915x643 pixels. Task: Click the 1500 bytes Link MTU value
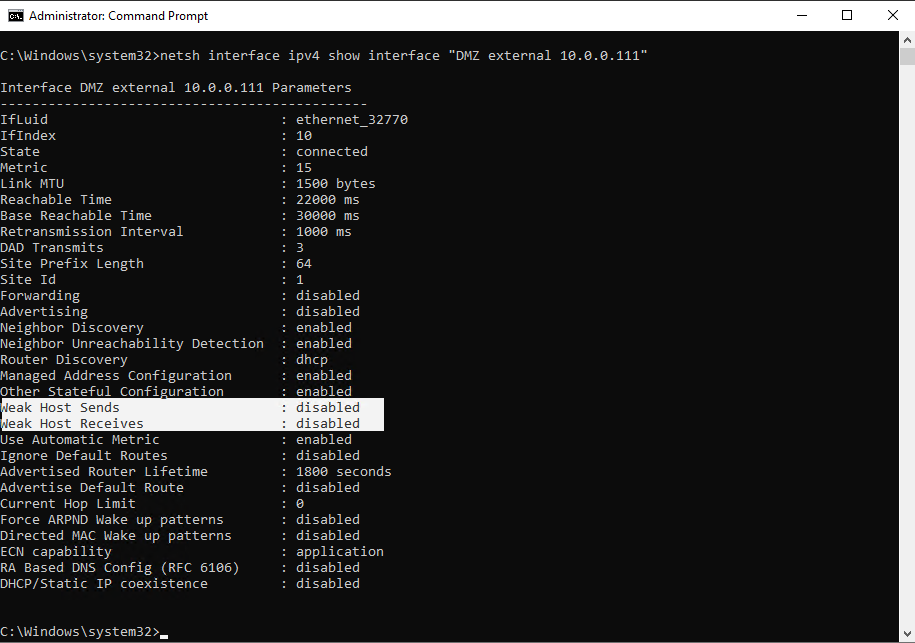[x=335, y=184]
